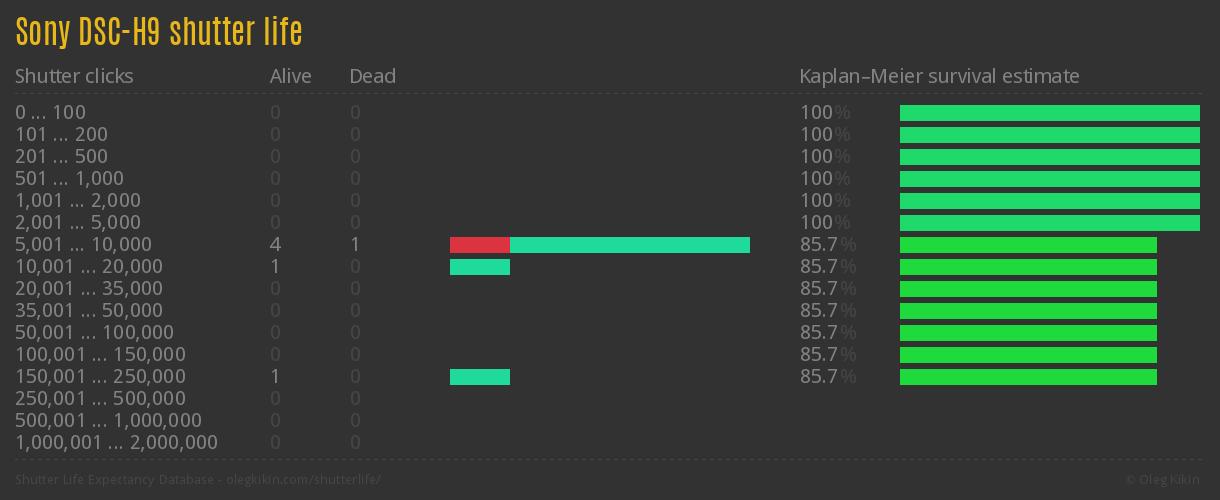
Task: Click the red dead bar segment
Action: [x=479, y=245]
